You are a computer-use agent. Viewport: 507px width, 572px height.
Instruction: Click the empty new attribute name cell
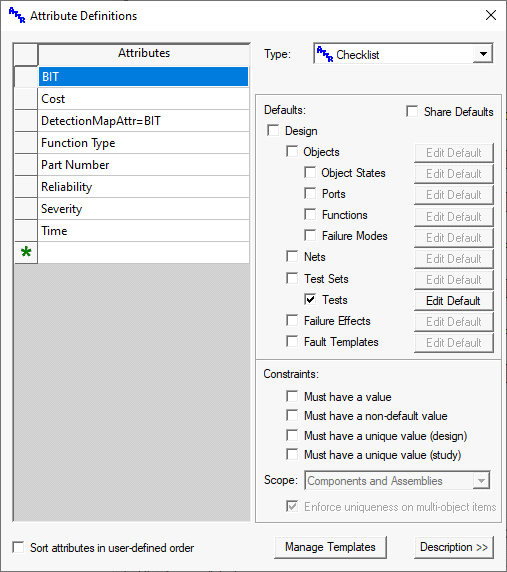point(143,252)
